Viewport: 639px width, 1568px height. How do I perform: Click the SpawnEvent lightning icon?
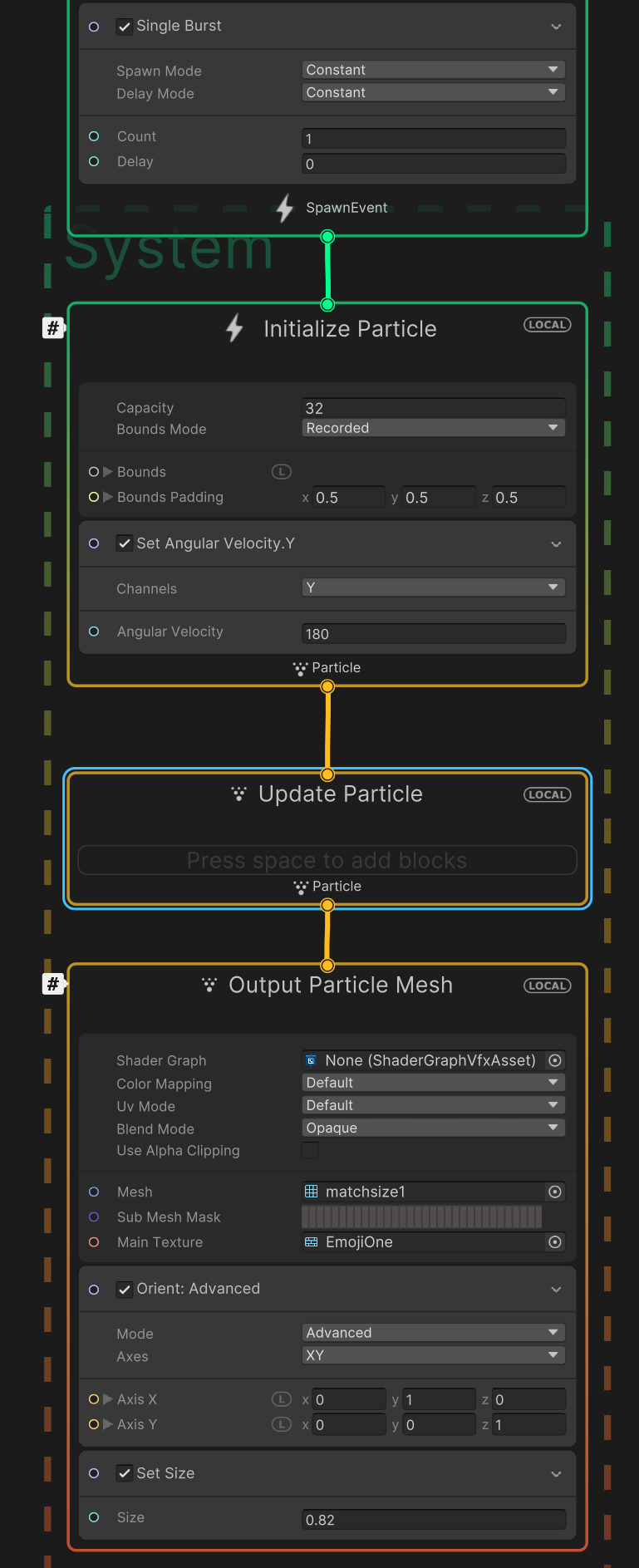285,209
